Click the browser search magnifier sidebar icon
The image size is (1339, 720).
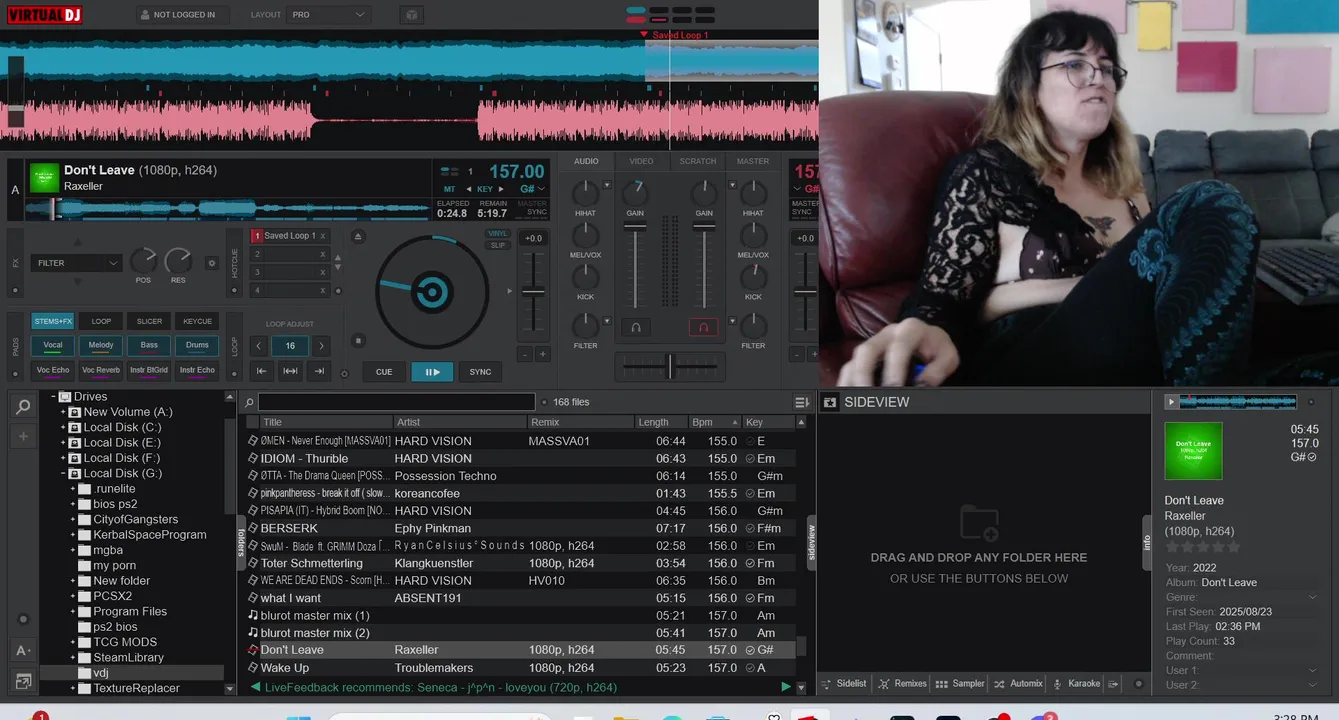click(23, 406)
